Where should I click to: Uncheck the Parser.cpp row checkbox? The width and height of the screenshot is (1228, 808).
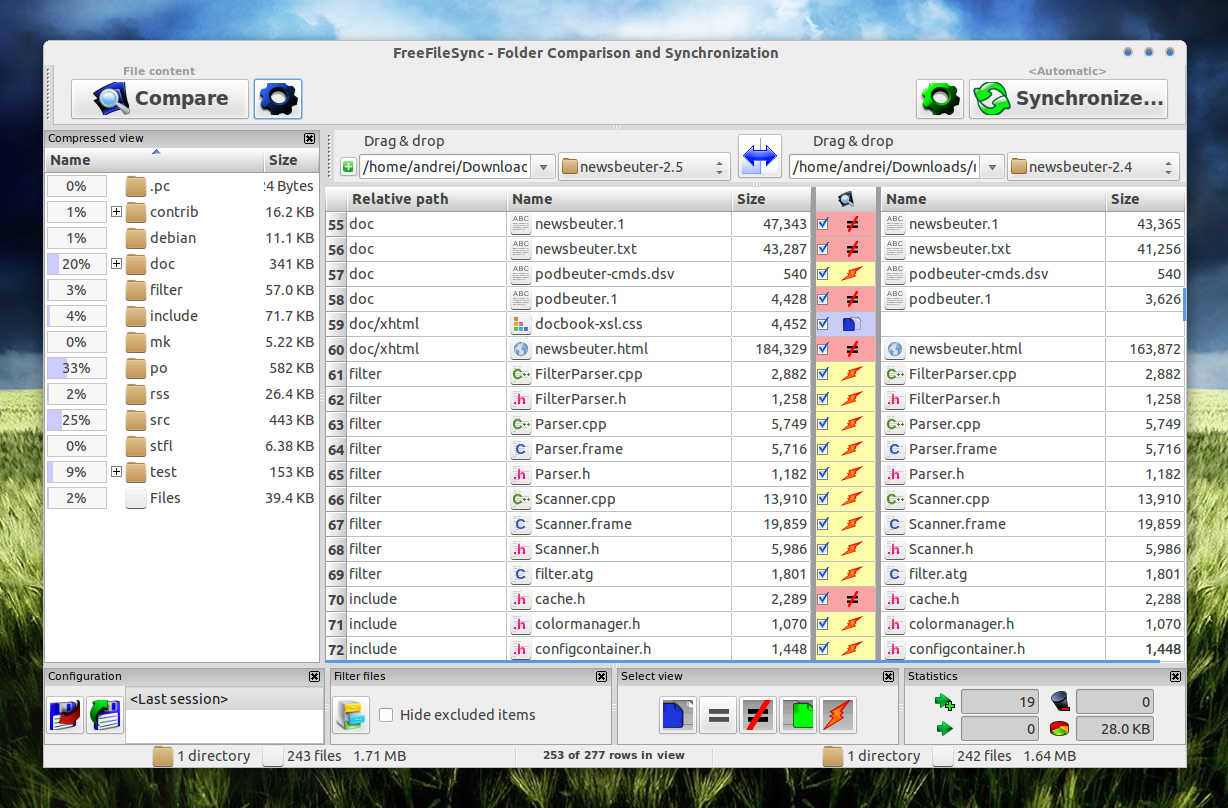[823, 424]
